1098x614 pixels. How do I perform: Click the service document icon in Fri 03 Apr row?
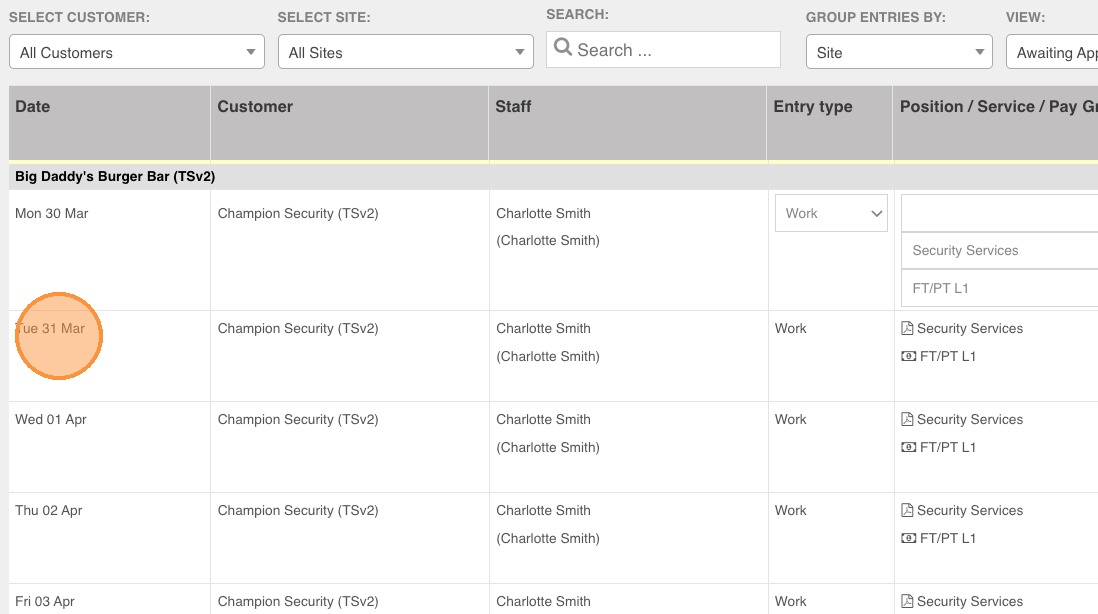(x=907, y=601)
